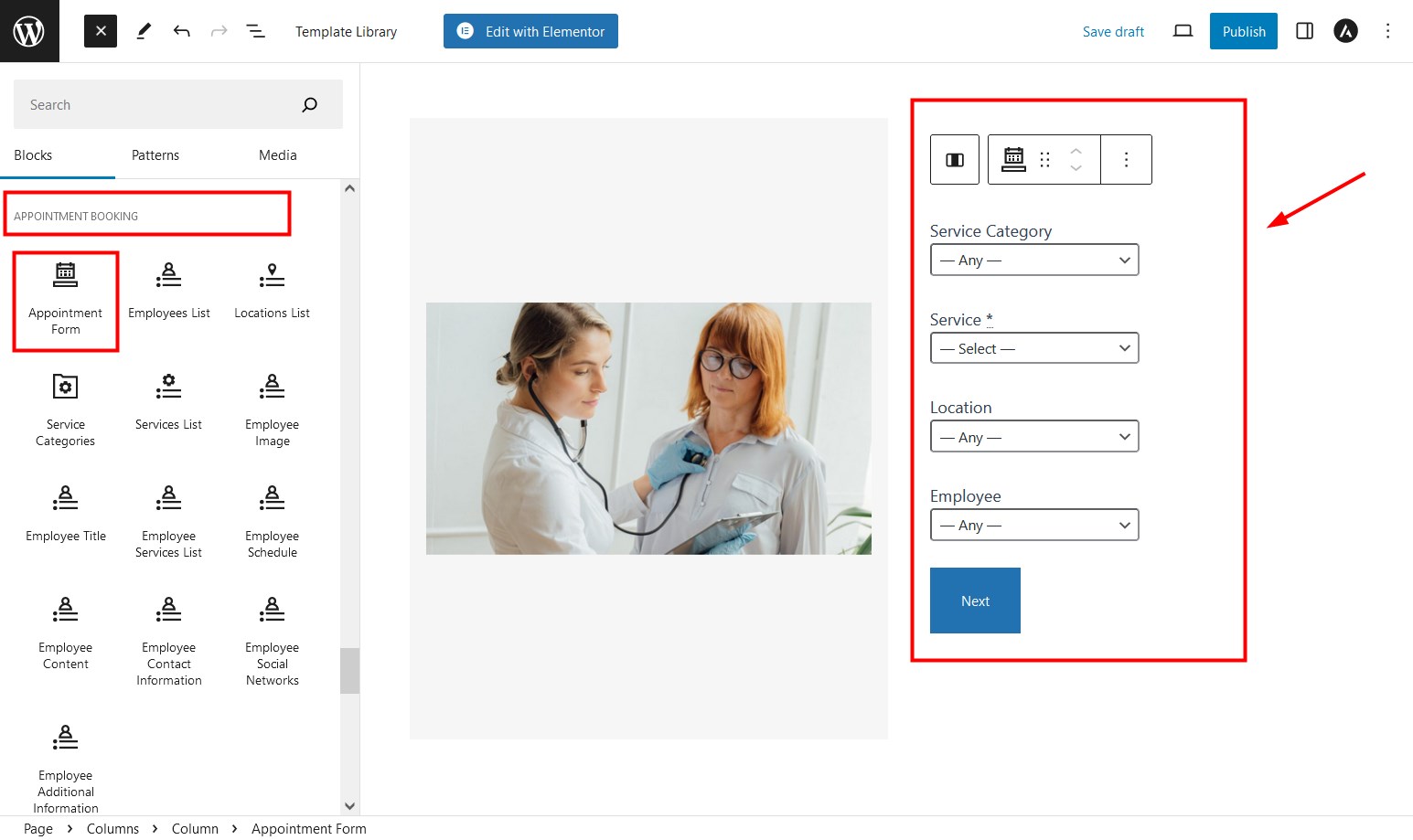Click the Save draft link

click(x=1113, y=31)
